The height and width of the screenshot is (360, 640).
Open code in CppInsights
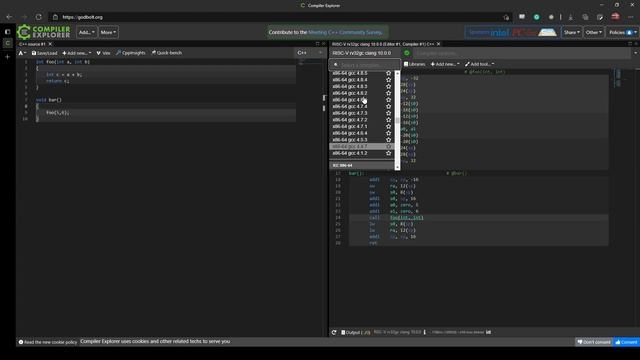pos(131,53)
